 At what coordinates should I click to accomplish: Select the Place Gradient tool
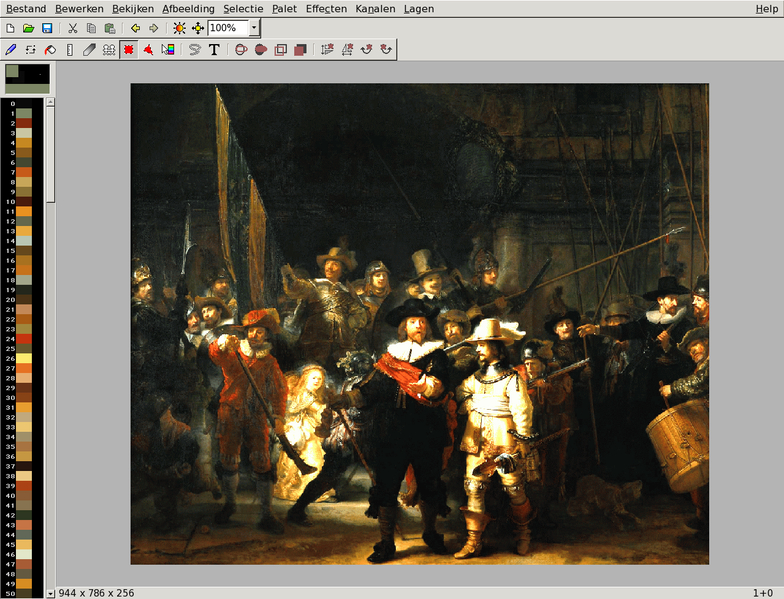tap(167, 49)
